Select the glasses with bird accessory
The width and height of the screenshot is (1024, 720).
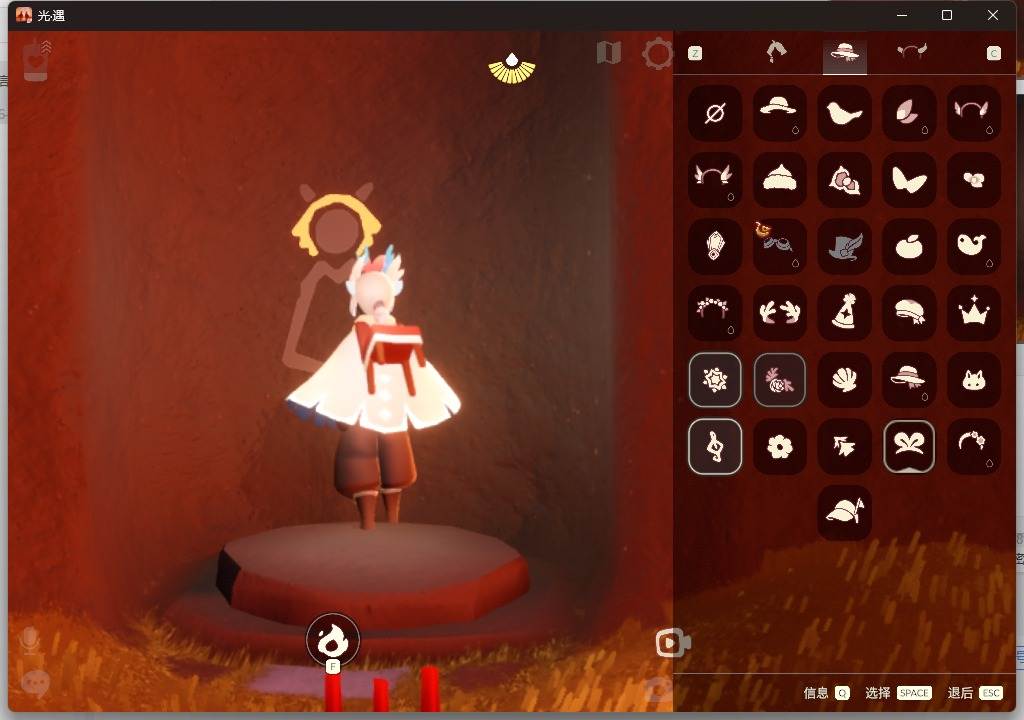pyautogui.click(x=779, y=246)
